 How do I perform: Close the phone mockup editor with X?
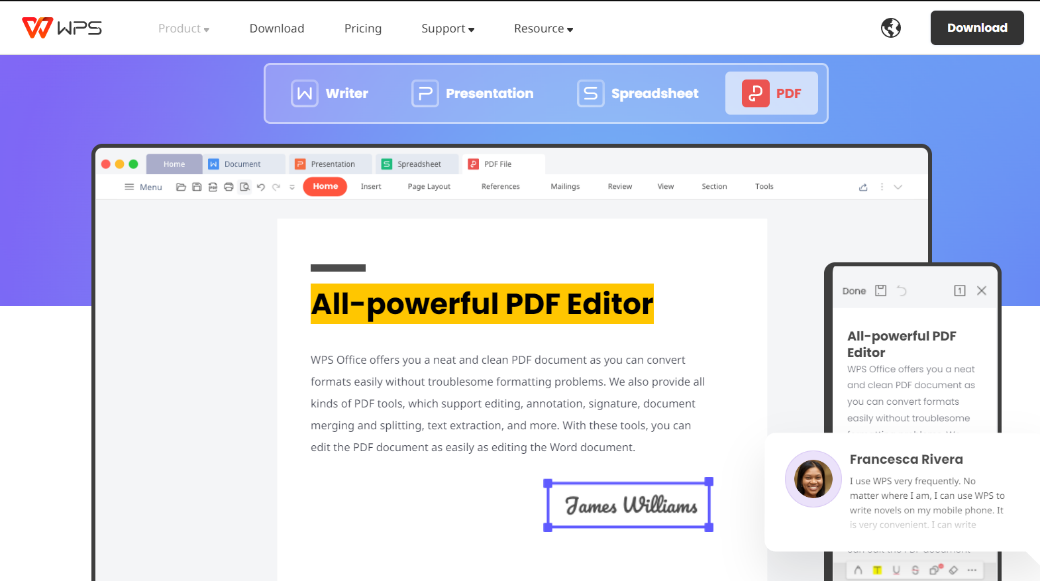pyautogui.click(x=982, y=290)
